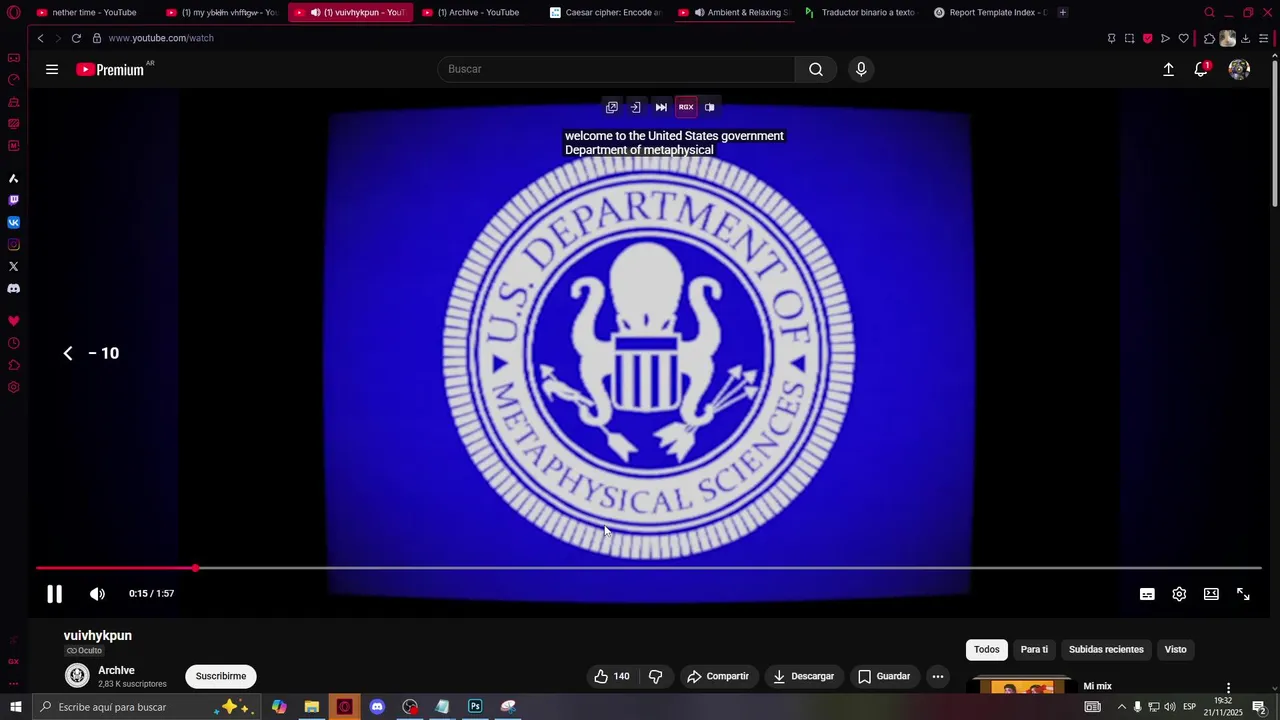This screenshot has height=720, width=1280.
Task: Pause the video
Action: (55, 594)
